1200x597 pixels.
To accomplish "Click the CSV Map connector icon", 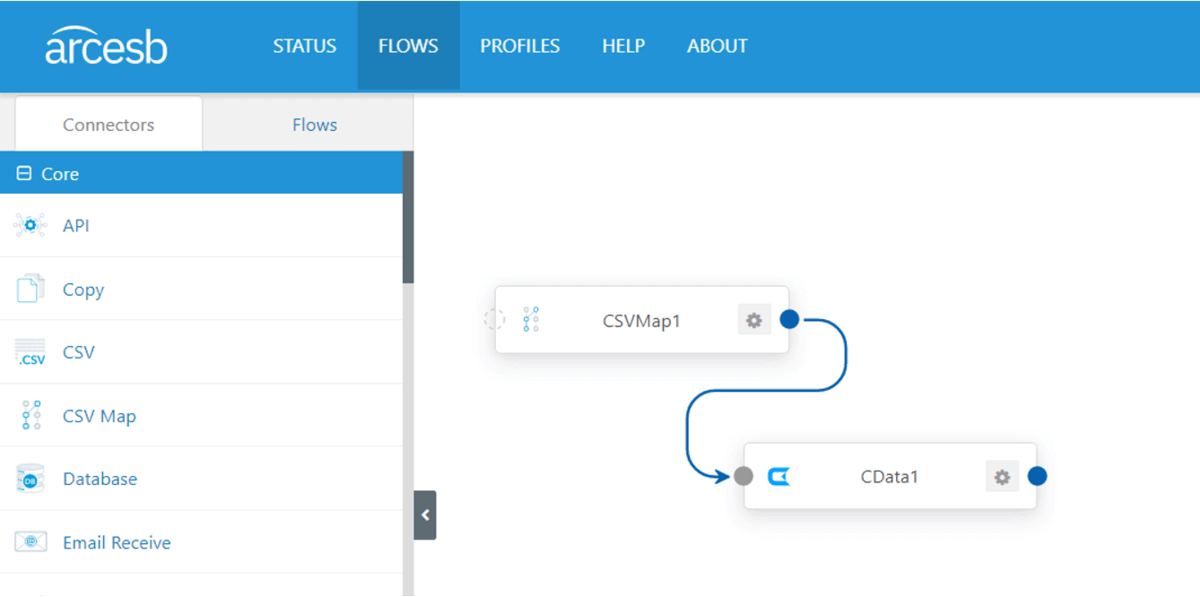I will point(31,415).
